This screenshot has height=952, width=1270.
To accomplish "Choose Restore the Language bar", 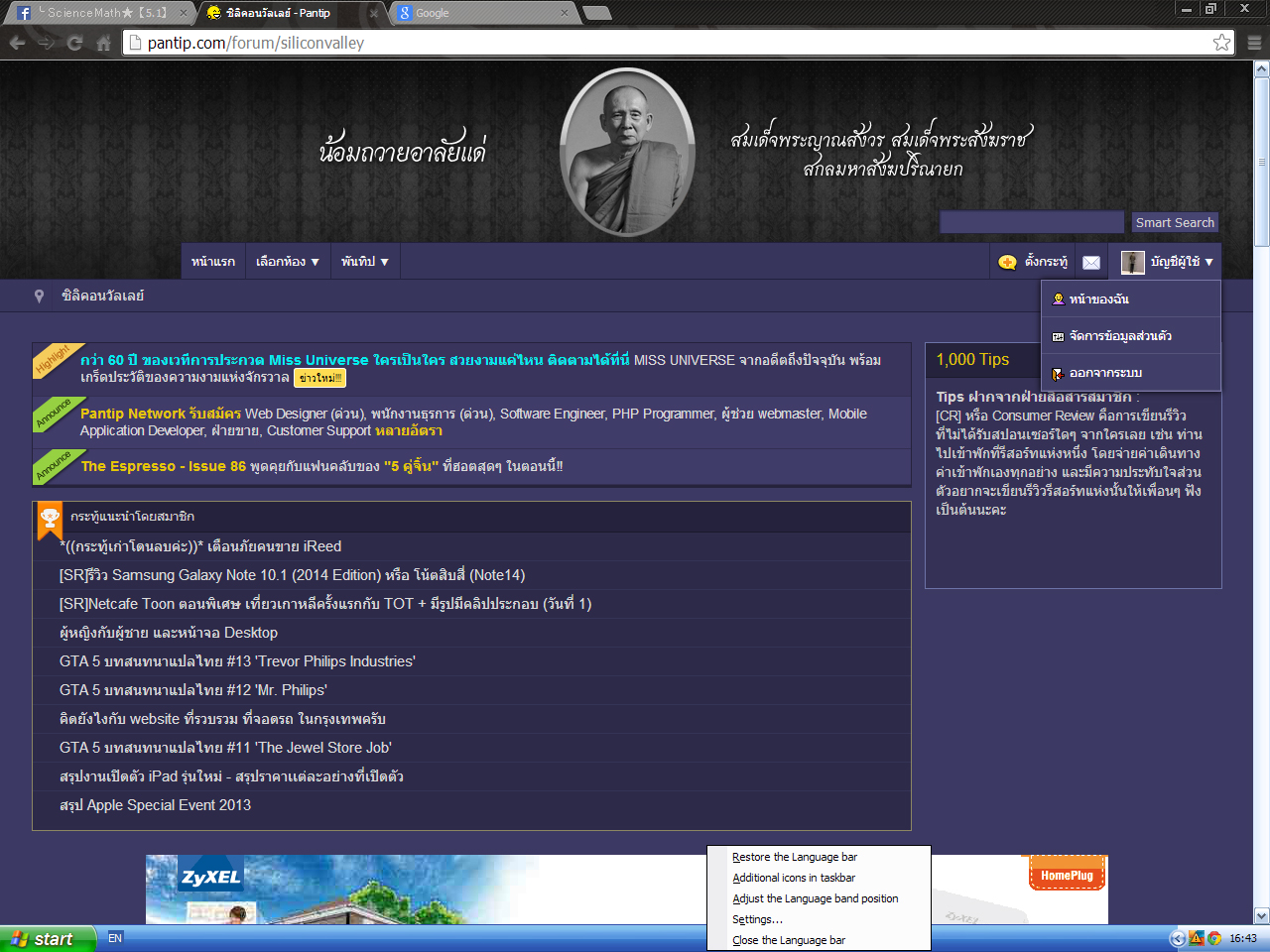I will click(795, 857).
